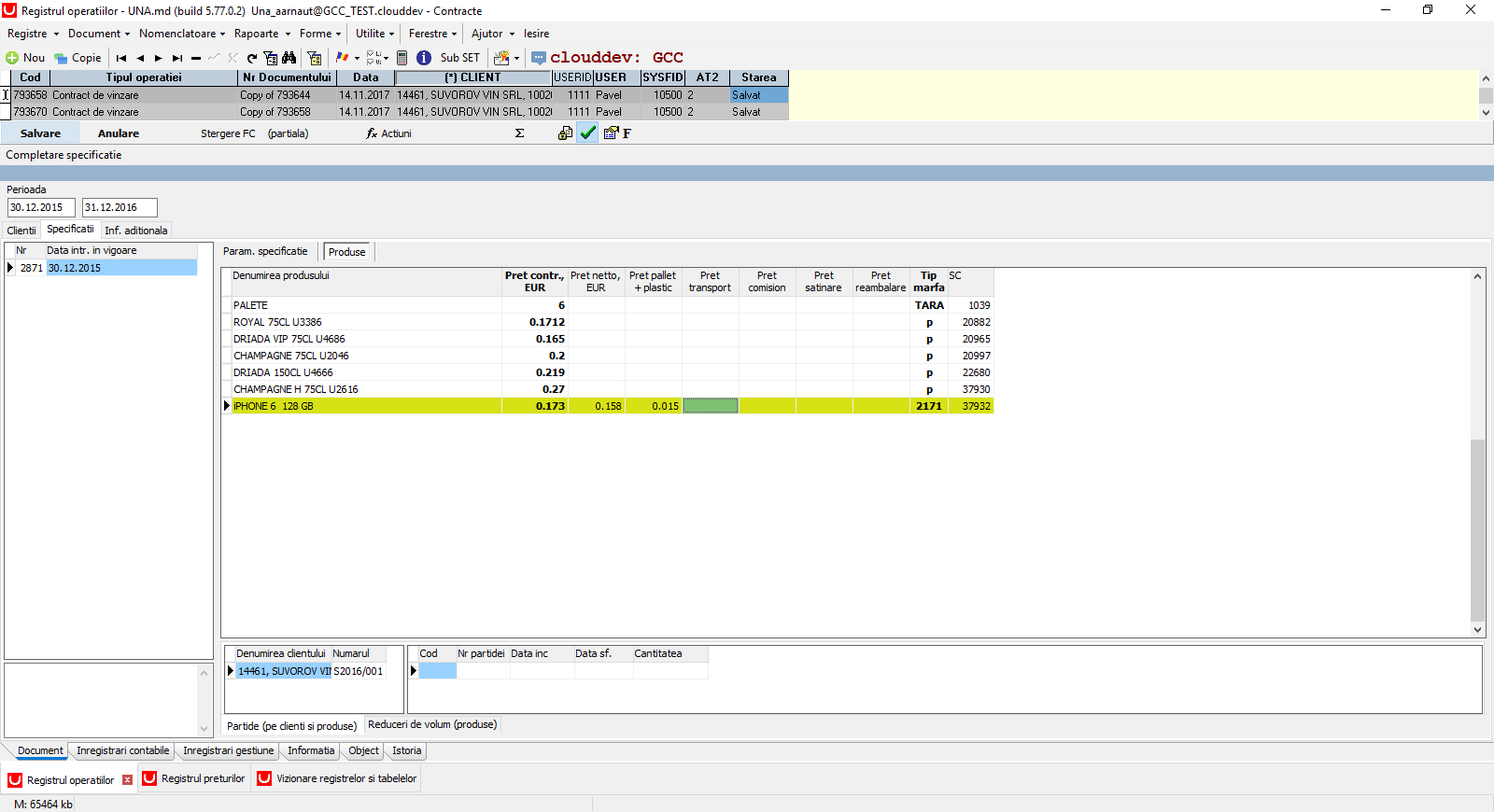Cancel changes with Anulare
Image resolution: width=1494 pixels, height=812 pixels.
(x=119, y=133)
